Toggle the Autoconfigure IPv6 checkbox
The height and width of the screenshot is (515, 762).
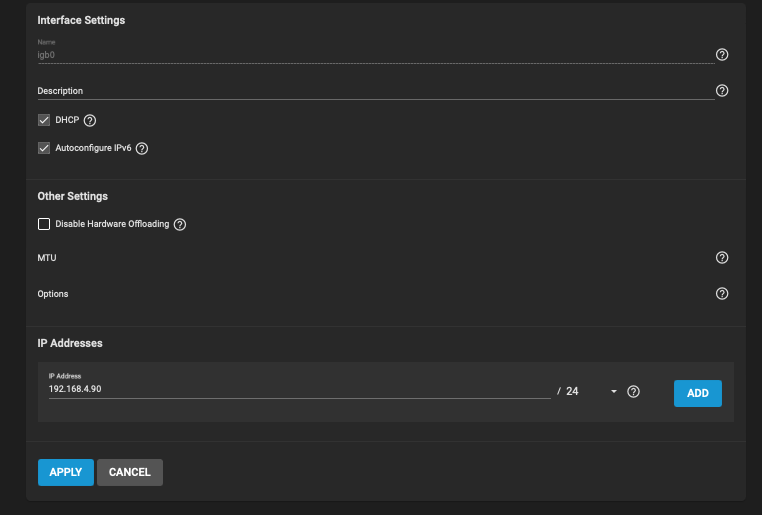[x=44, y=148]
